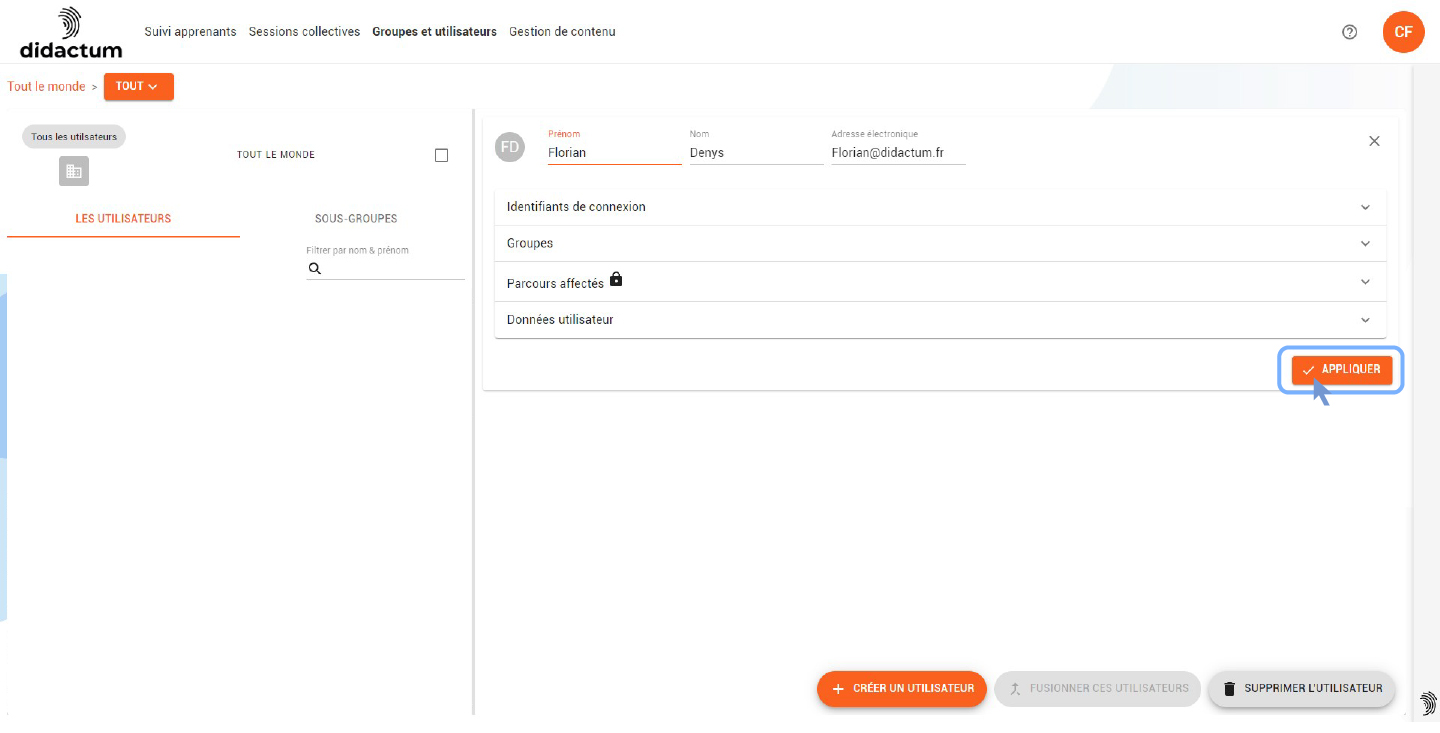Open the TOUT dropdown button
The height and width of the screenshot is (733, 1440).
click(138, 87)
